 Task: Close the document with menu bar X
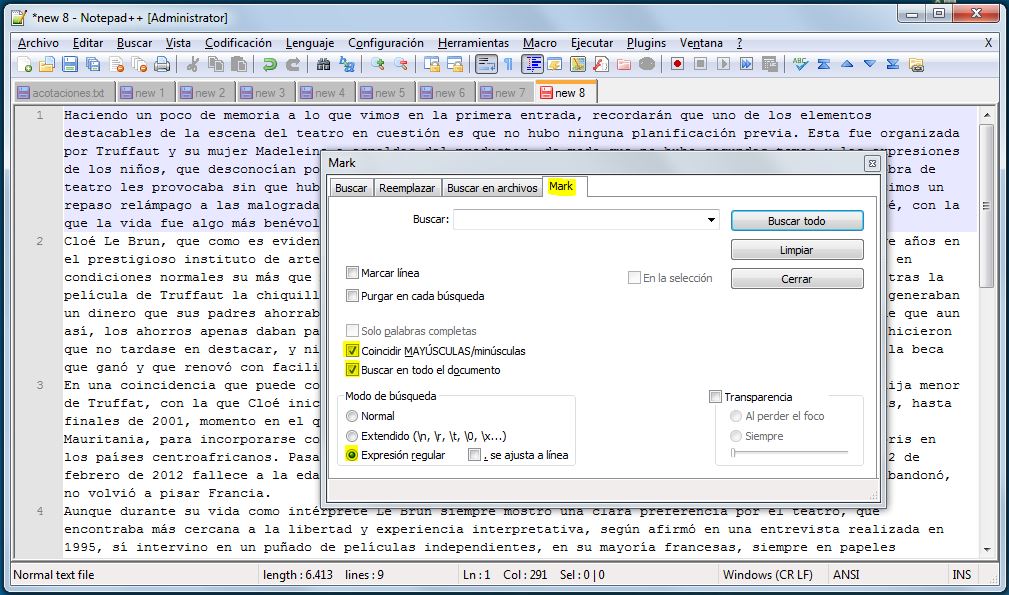(x=988, y=43)
